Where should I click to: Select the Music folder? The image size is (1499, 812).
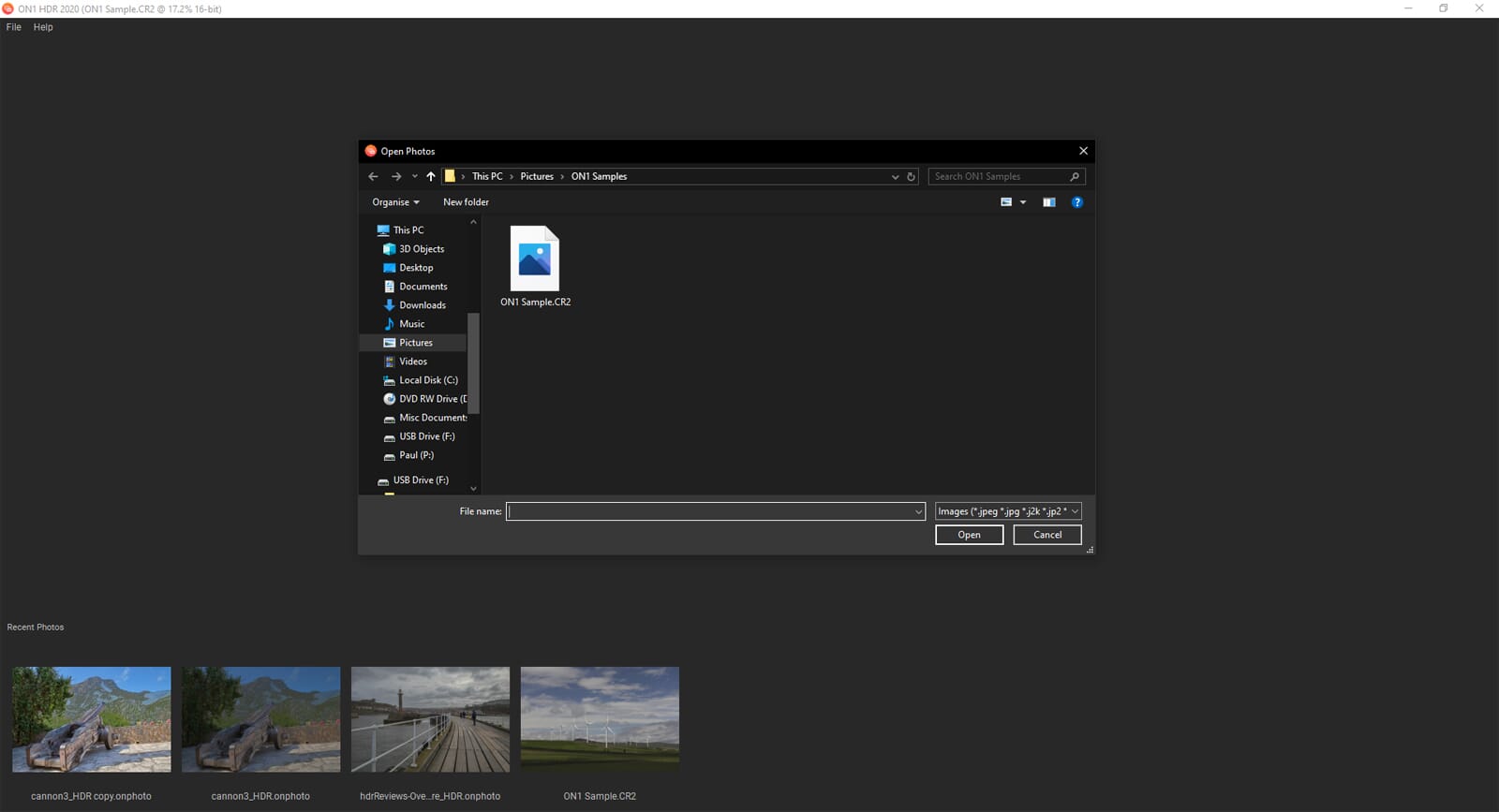coord(411,324)
